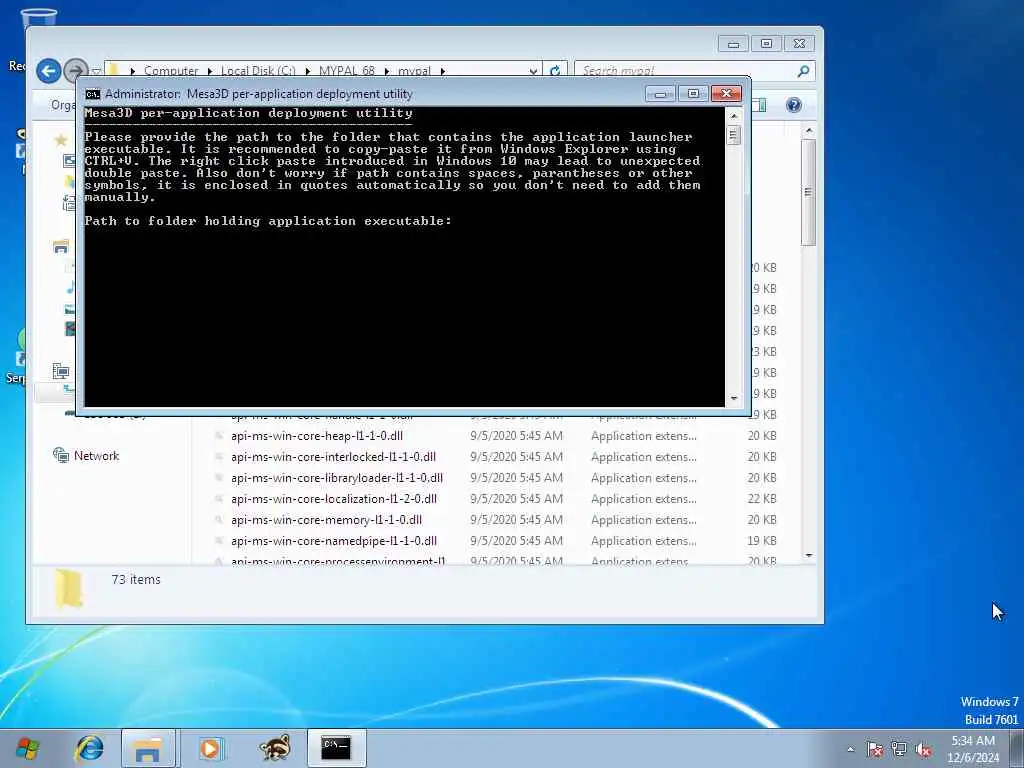The height and width of the screenshot is (768, 1024).
Task: Open the Recycle Bin desktop icon
Action: 38,20
